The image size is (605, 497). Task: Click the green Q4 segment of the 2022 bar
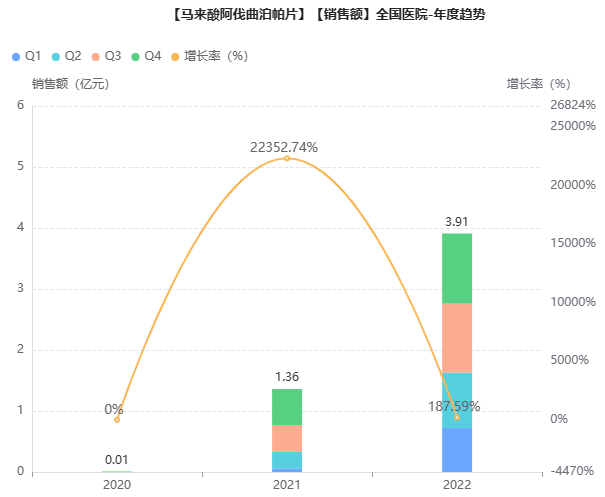457,268
